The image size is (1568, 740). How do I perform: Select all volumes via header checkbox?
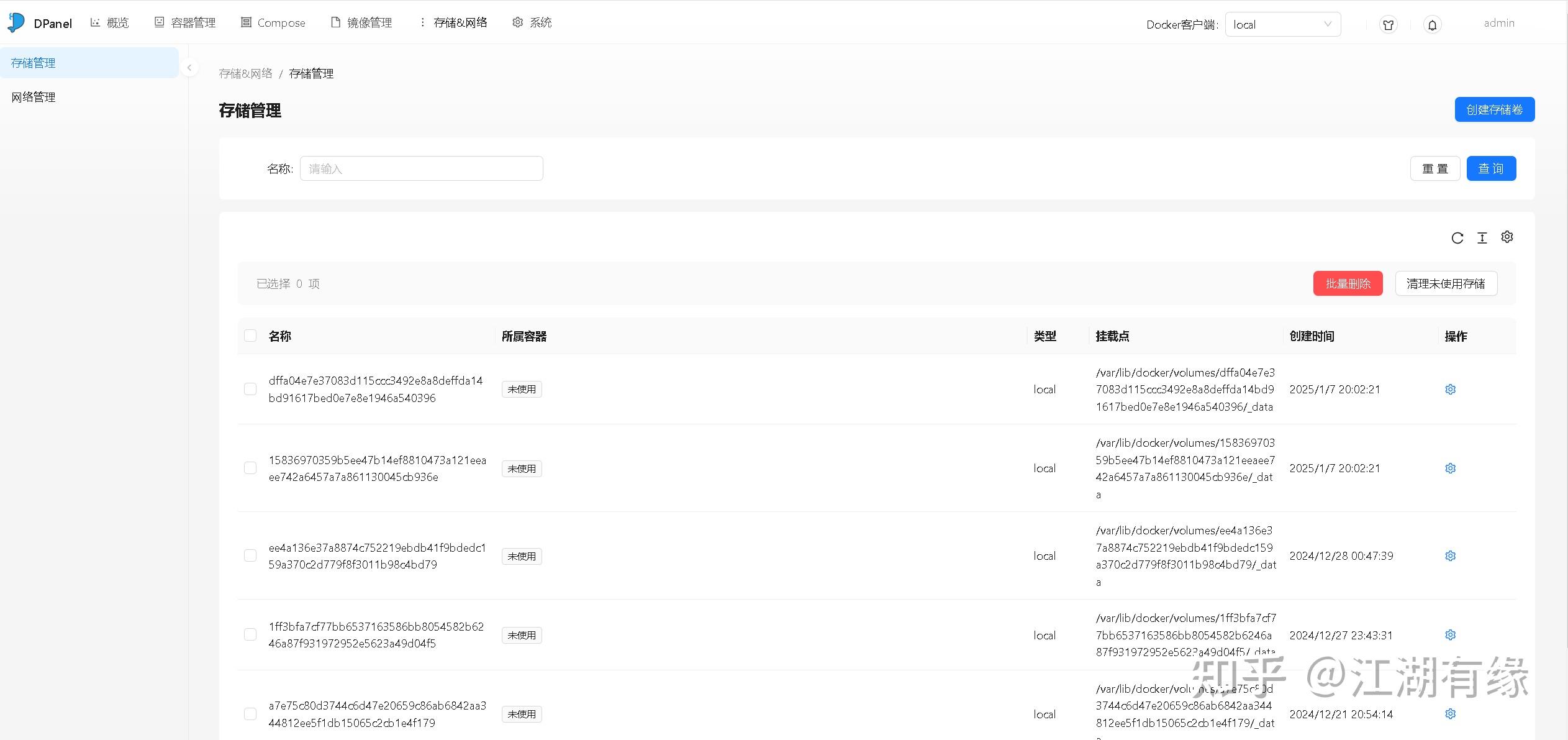tap(250, 335)
